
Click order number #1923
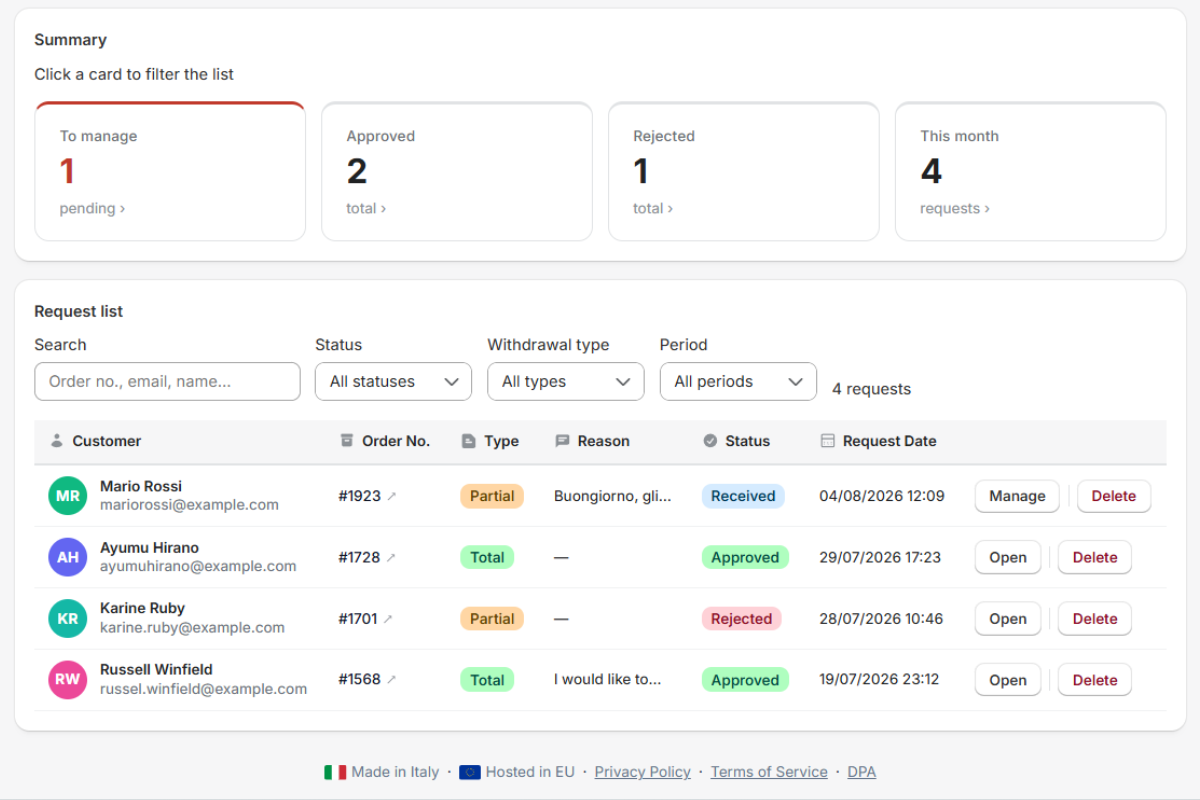tap(359, 496)
